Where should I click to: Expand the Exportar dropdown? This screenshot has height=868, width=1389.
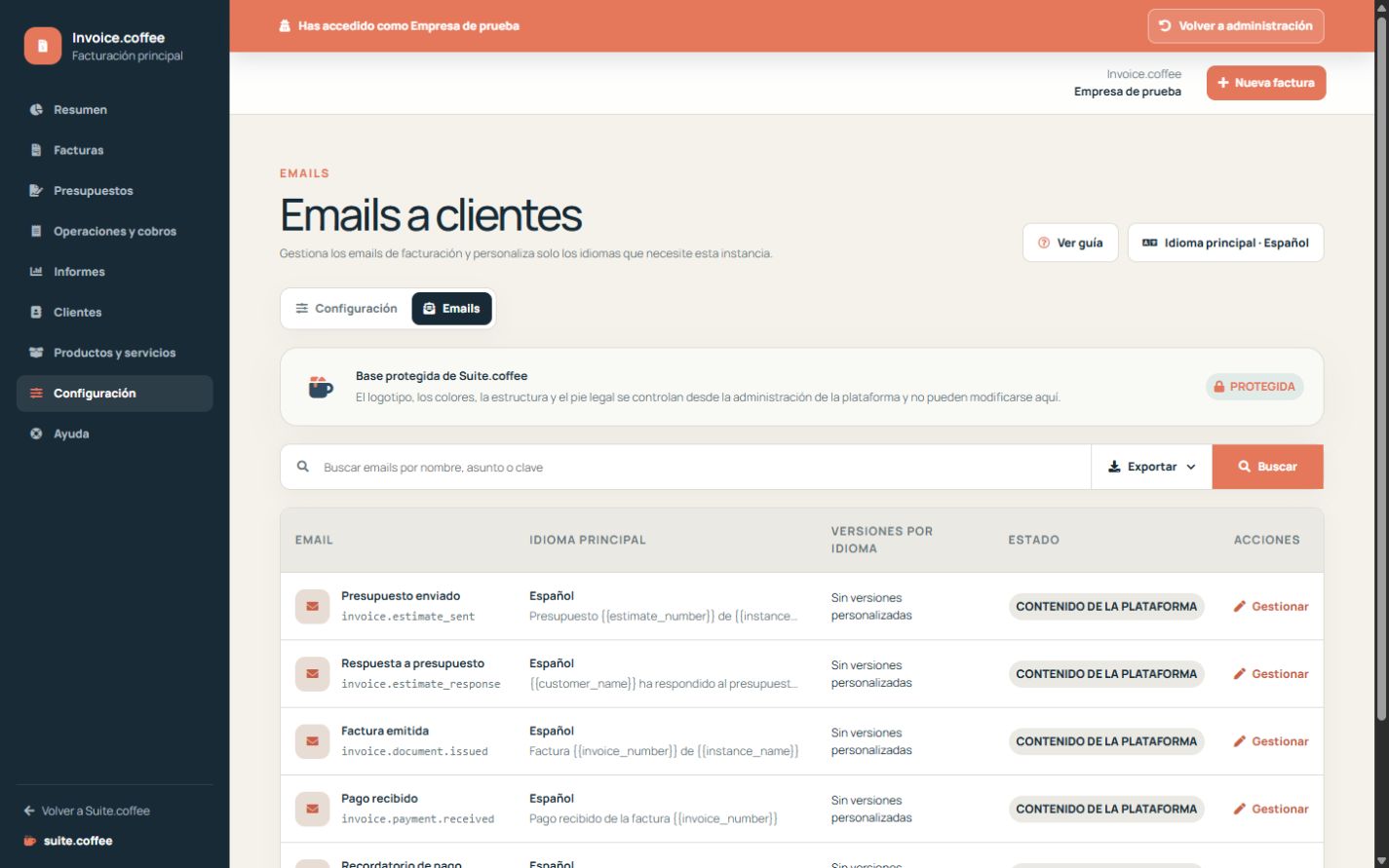coord(1151,467)
